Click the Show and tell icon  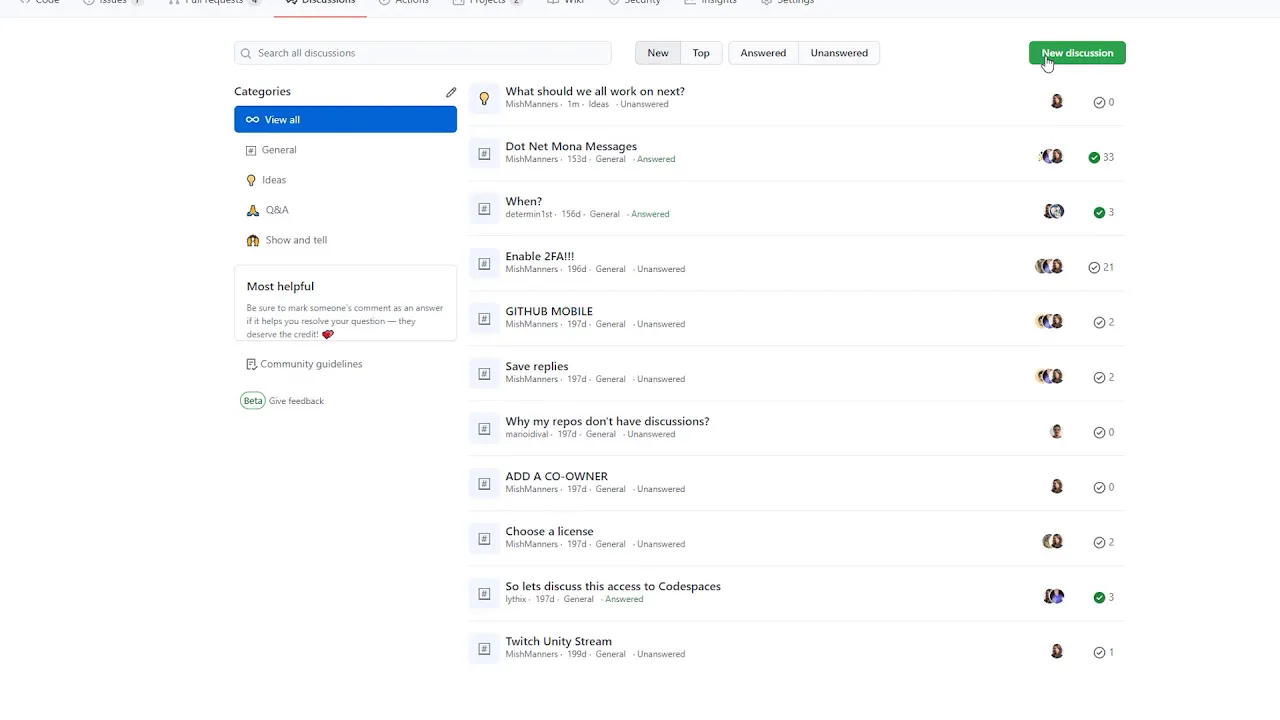[x=253, y=240]
